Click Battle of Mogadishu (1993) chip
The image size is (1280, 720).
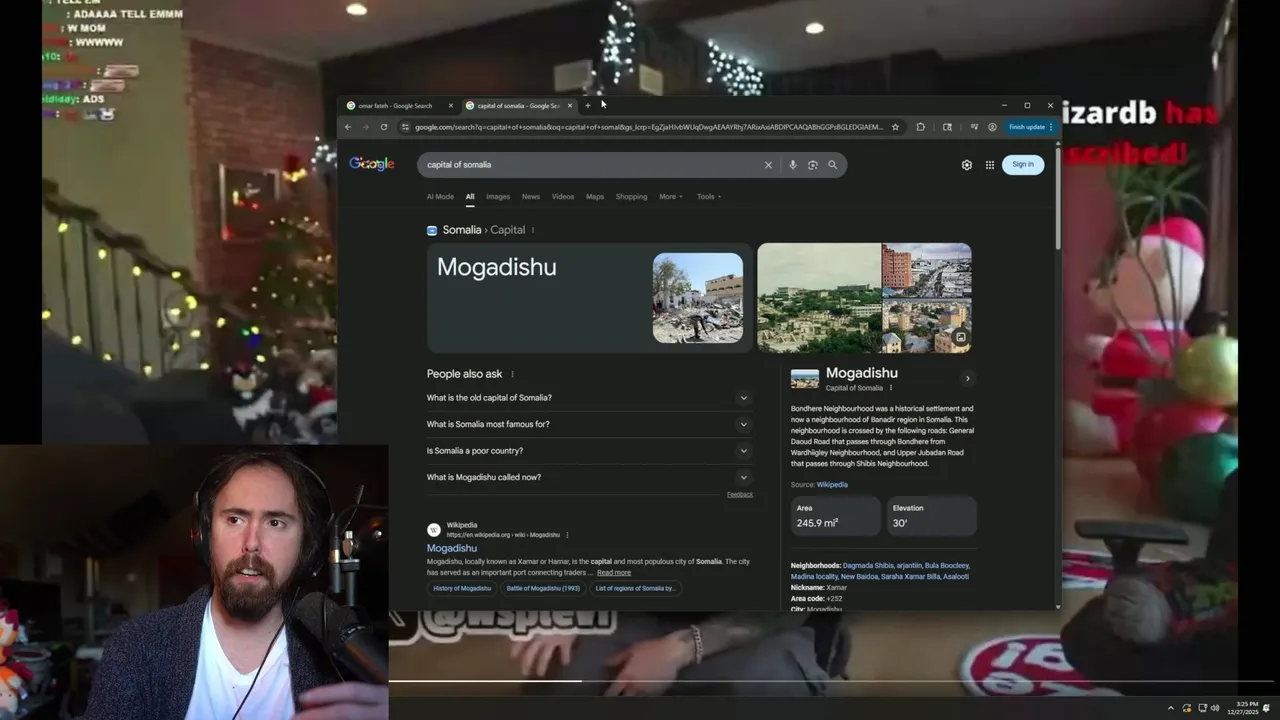point(543,588)
